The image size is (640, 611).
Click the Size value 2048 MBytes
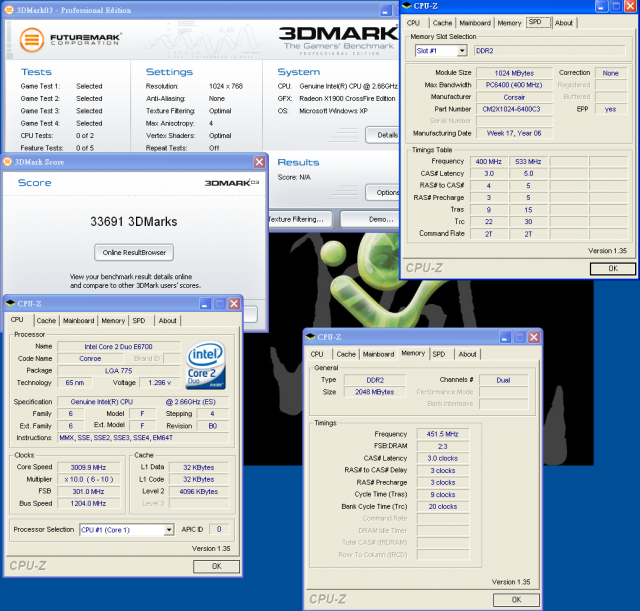pyautogui.click(x=375, y=392)
